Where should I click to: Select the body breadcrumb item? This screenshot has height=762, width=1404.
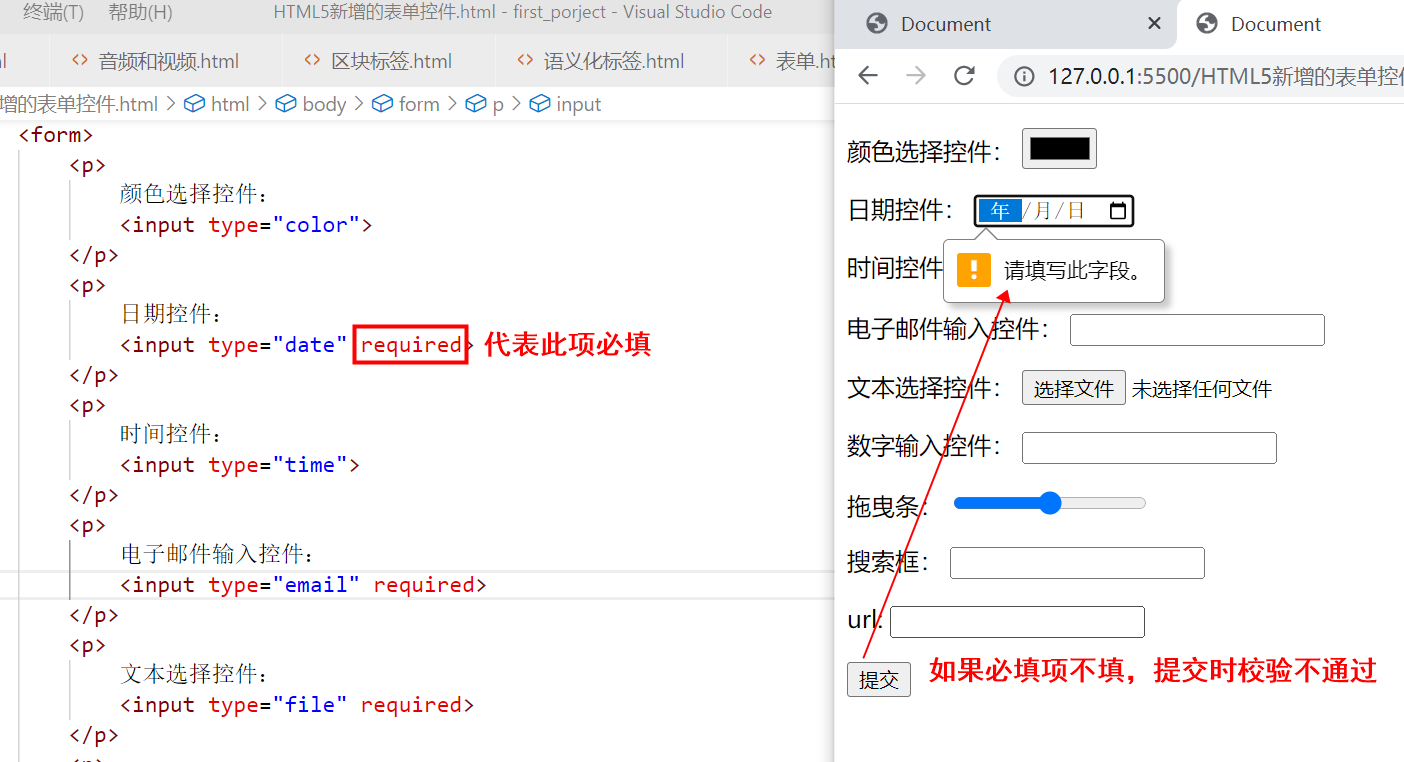[311, 104]
